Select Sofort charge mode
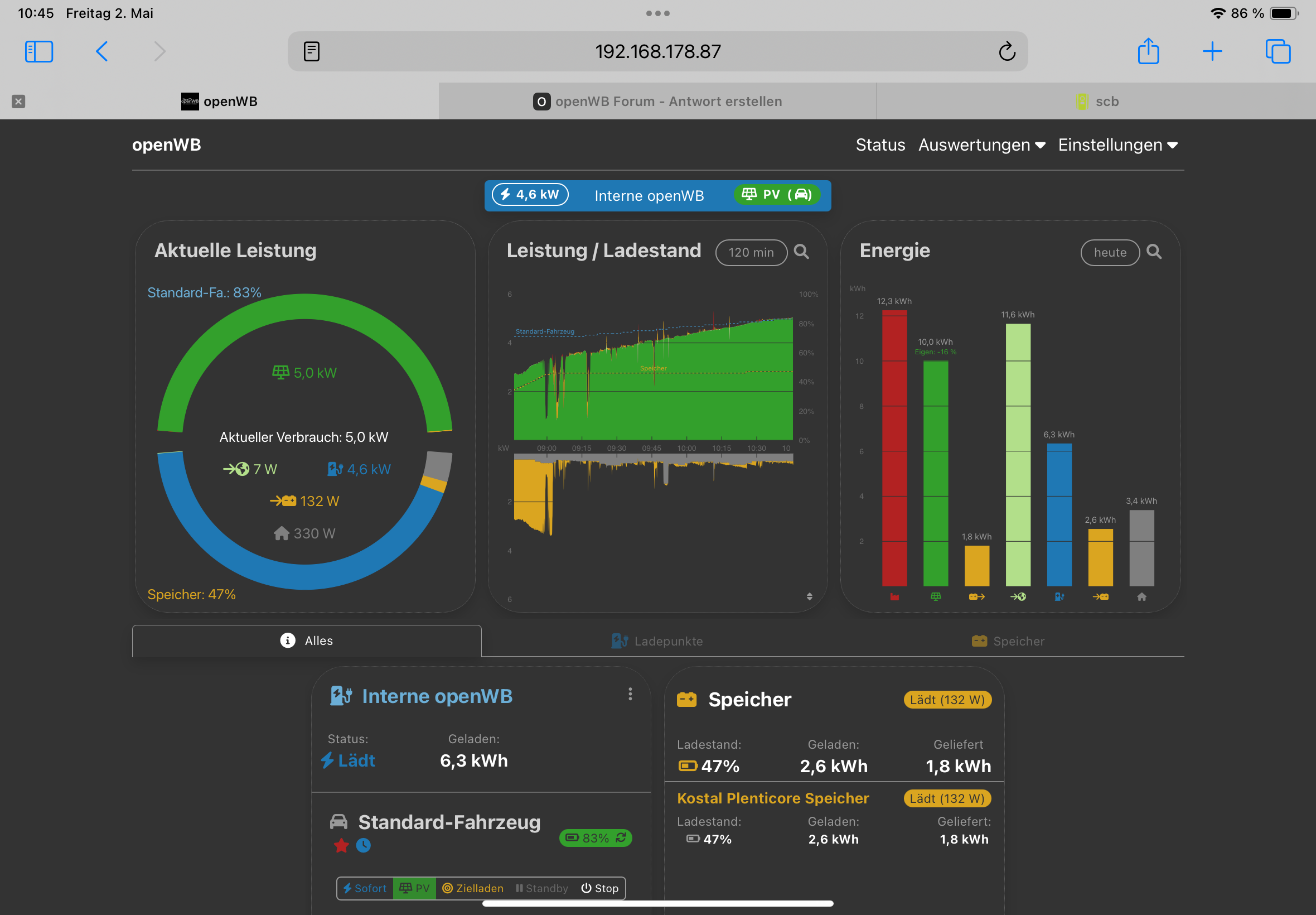Screen dimensions: 1316x915 click(x=365, y=888)
